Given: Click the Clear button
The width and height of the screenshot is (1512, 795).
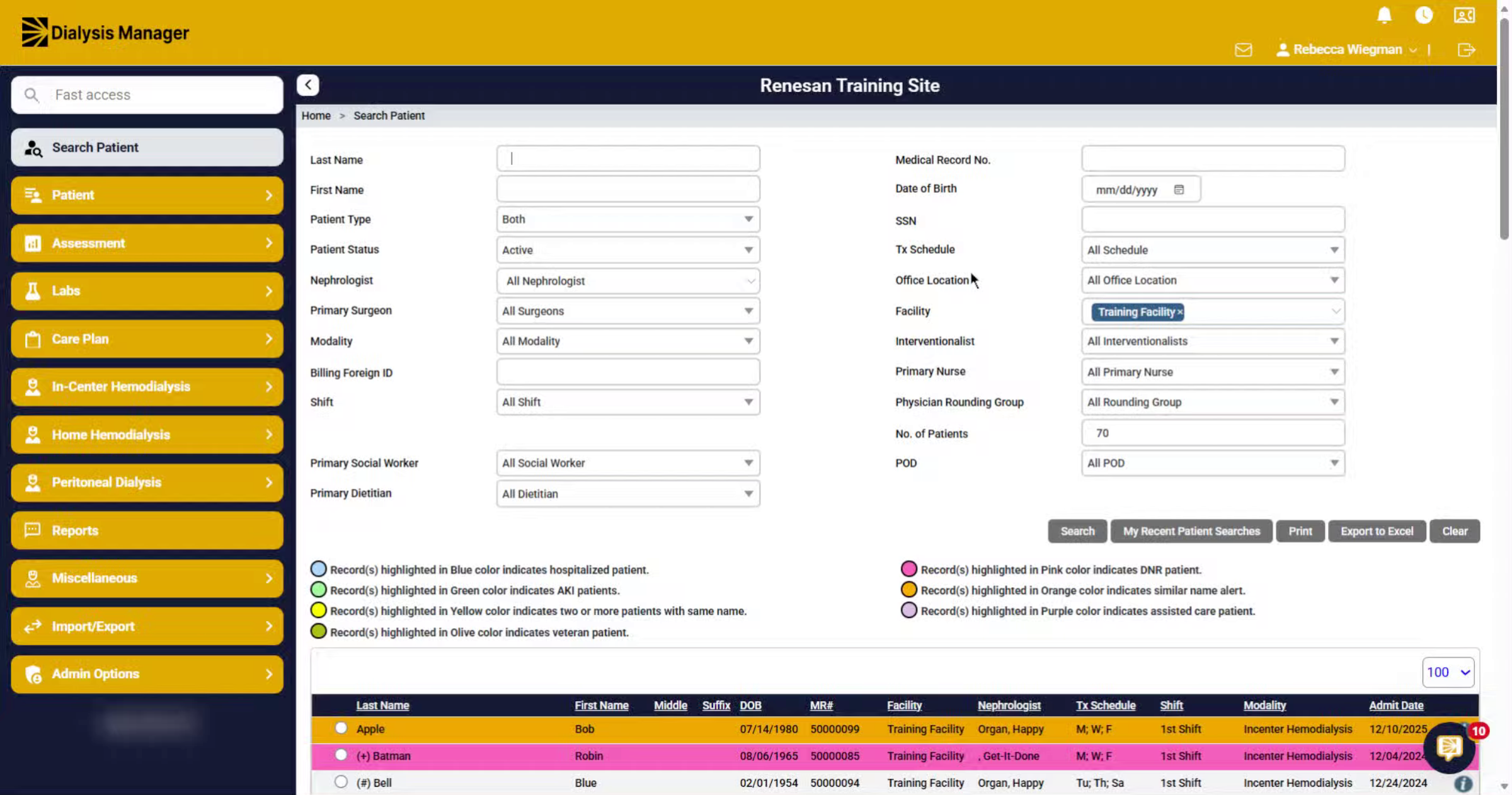Looking at the screenshot, I should click(x=1455, y=531).
